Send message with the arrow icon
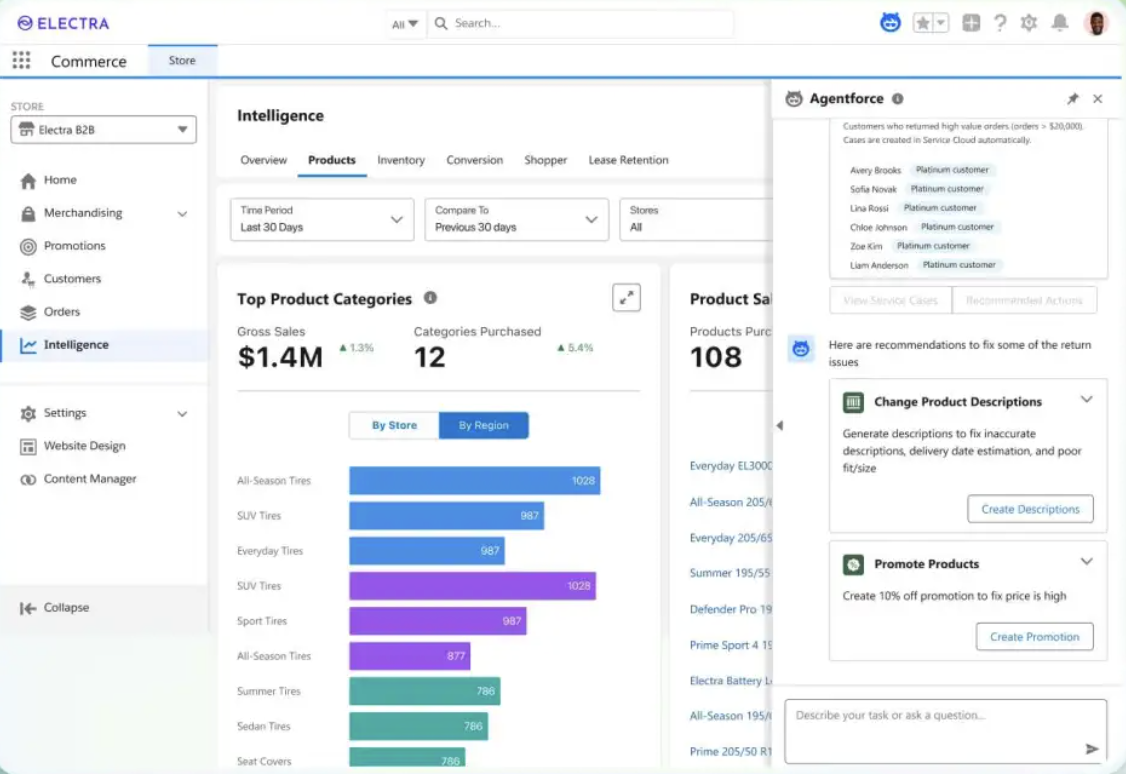 [1092, 749]
